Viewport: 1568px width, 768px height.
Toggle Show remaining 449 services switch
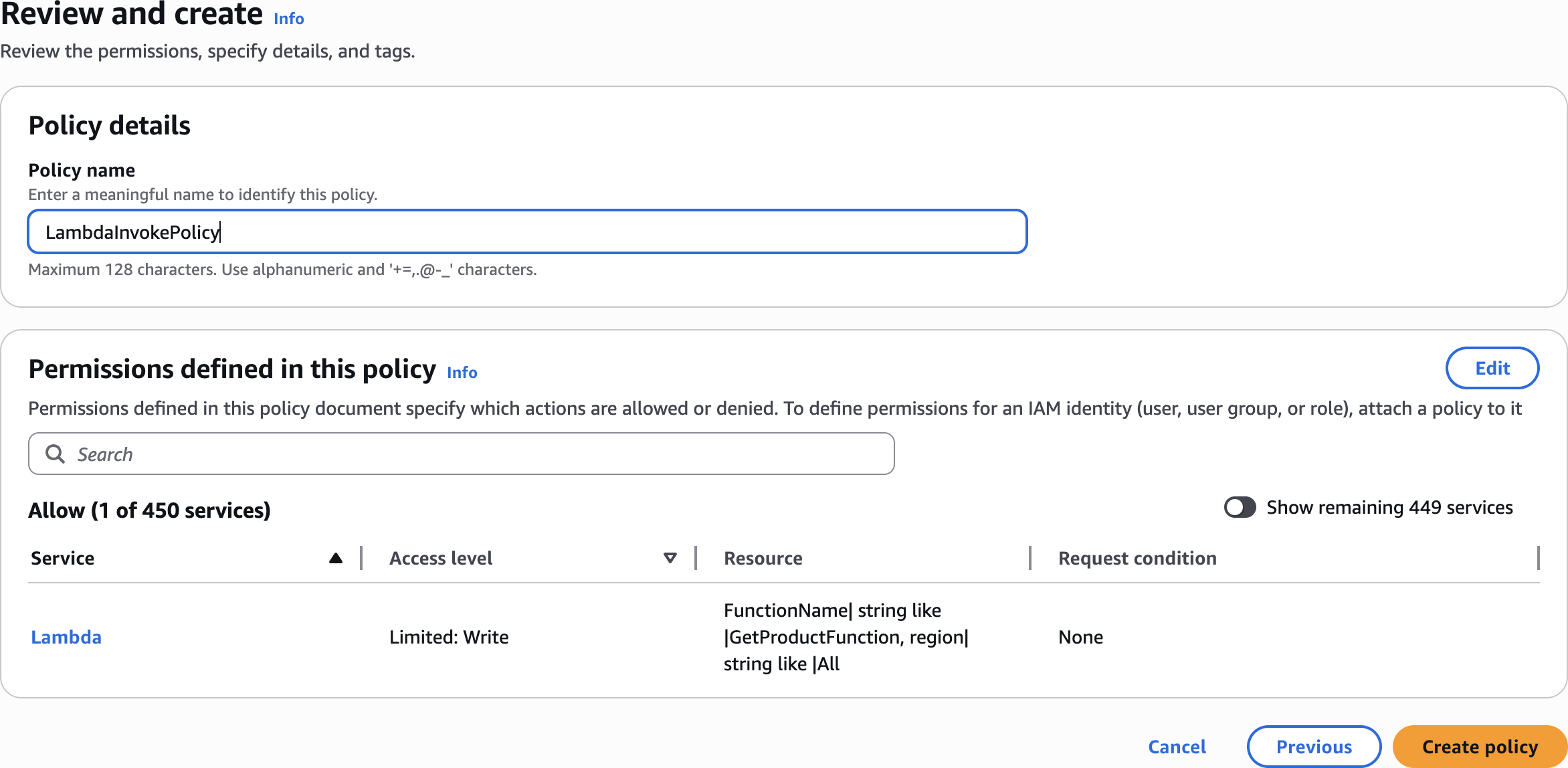coord(1240,507)
